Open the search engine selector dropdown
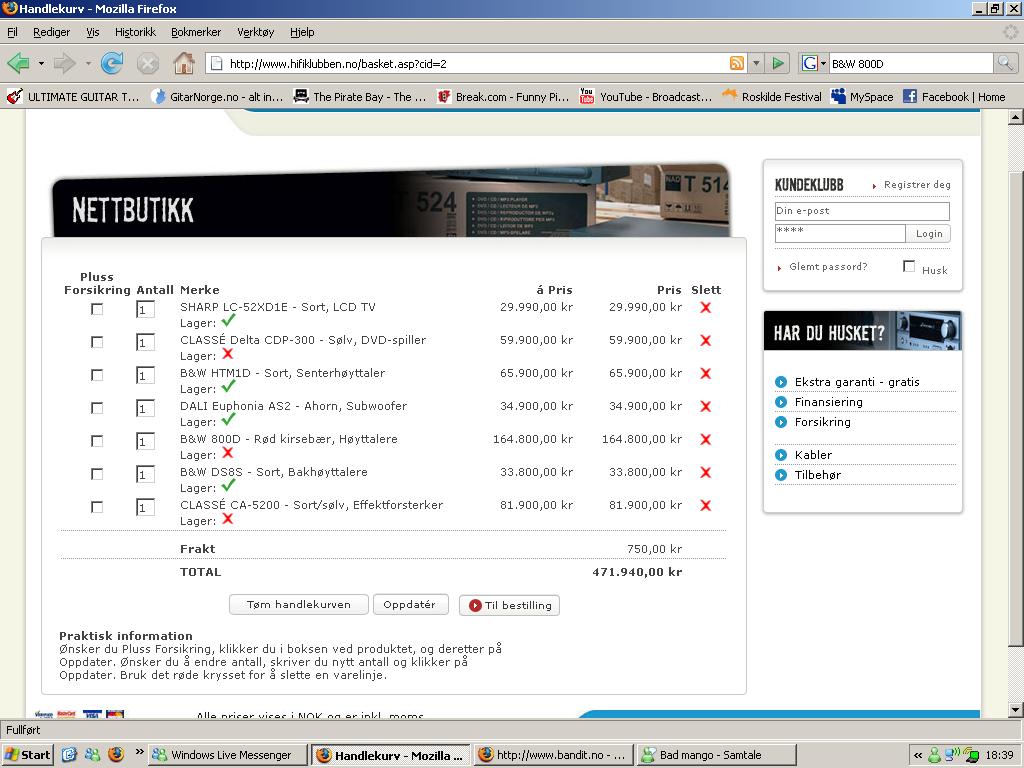Screen dimensions: 1024x768 tap(823, 63)
